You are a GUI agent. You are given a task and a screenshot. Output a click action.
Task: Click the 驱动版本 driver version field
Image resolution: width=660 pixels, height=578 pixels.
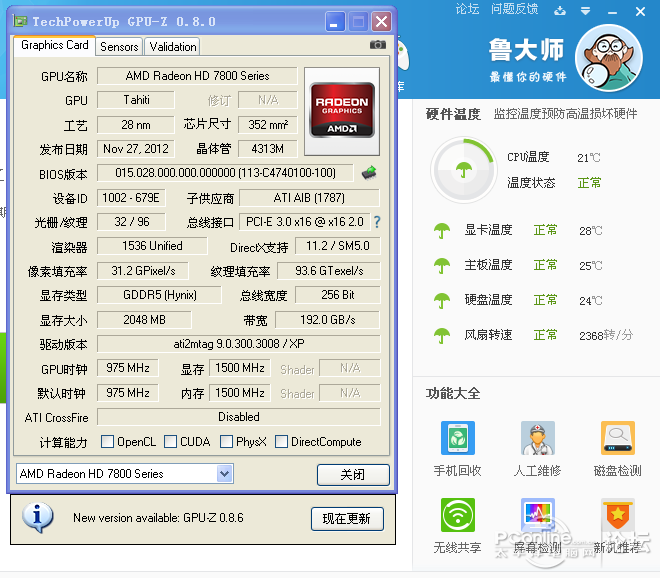click(239, 344)
